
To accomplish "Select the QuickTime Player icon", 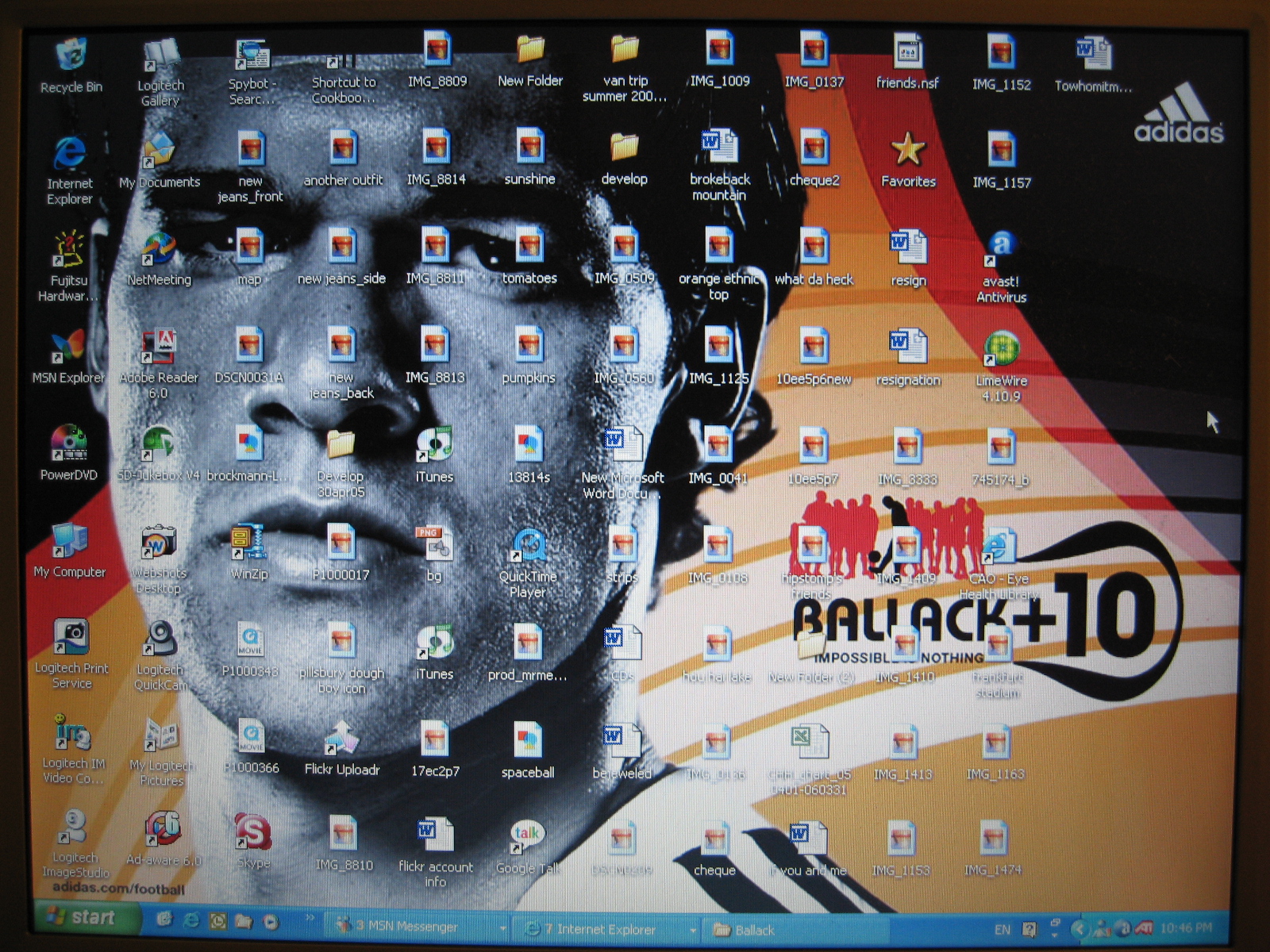I will pos(528,545).
